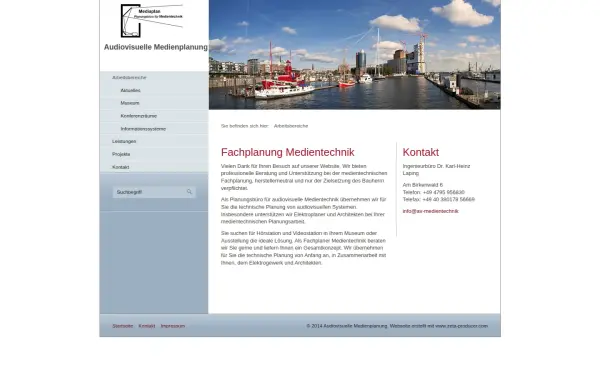
Task: Click the Am Birkenwald 6 address line
Action: point(422,185)
